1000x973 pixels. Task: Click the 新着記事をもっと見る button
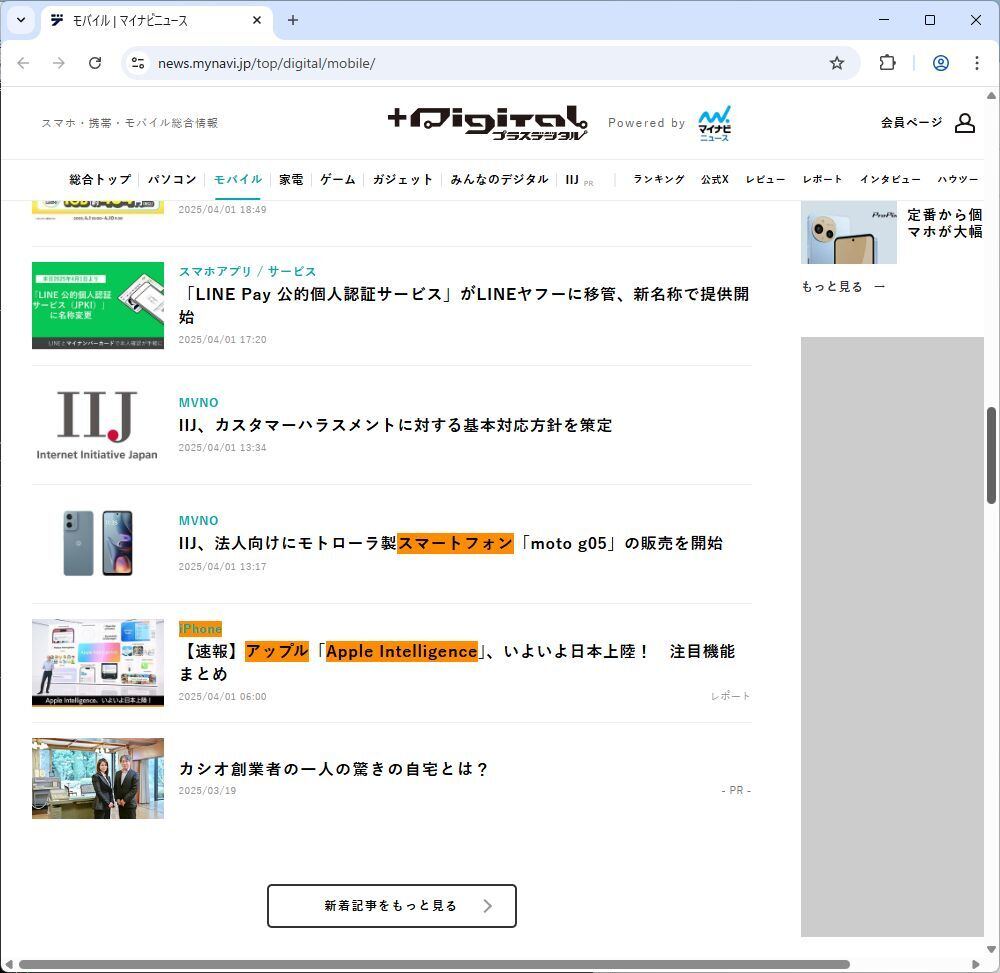(392, 906)
